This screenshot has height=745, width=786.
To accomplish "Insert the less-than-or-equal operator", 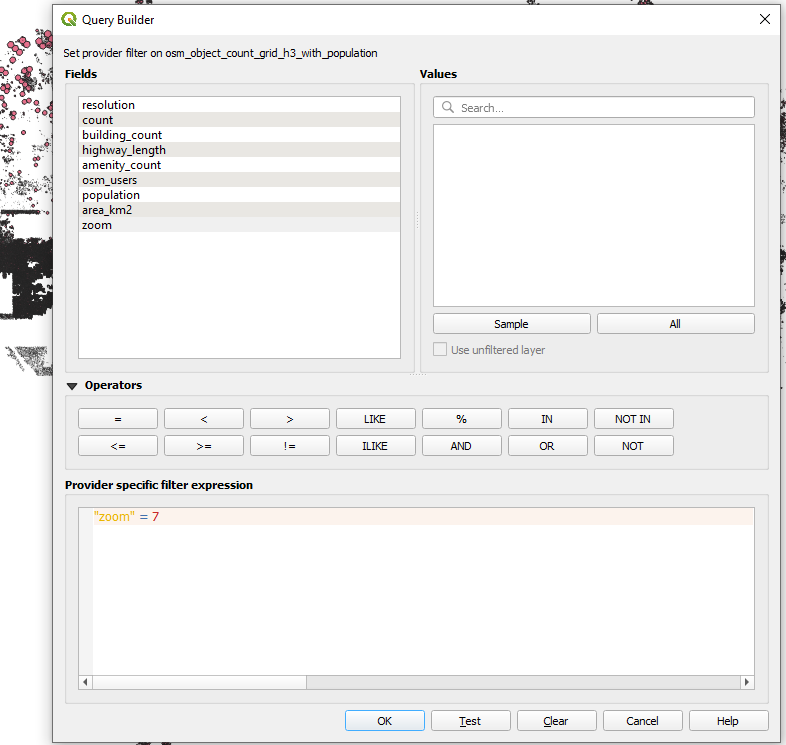I will (118, 446).
